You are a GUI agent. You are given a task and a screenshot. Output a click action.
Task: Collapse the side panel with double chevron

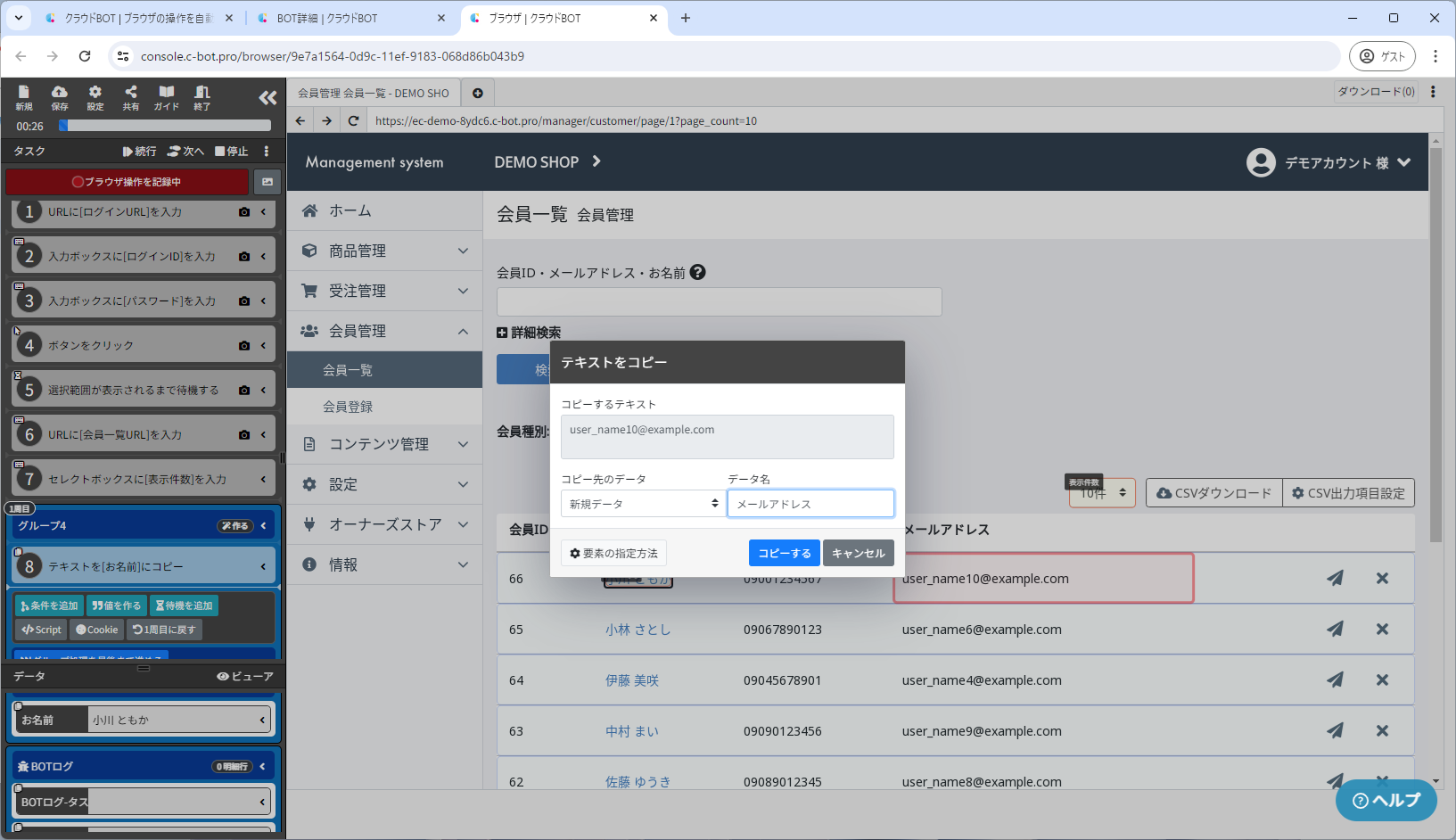tap(267, 97)
